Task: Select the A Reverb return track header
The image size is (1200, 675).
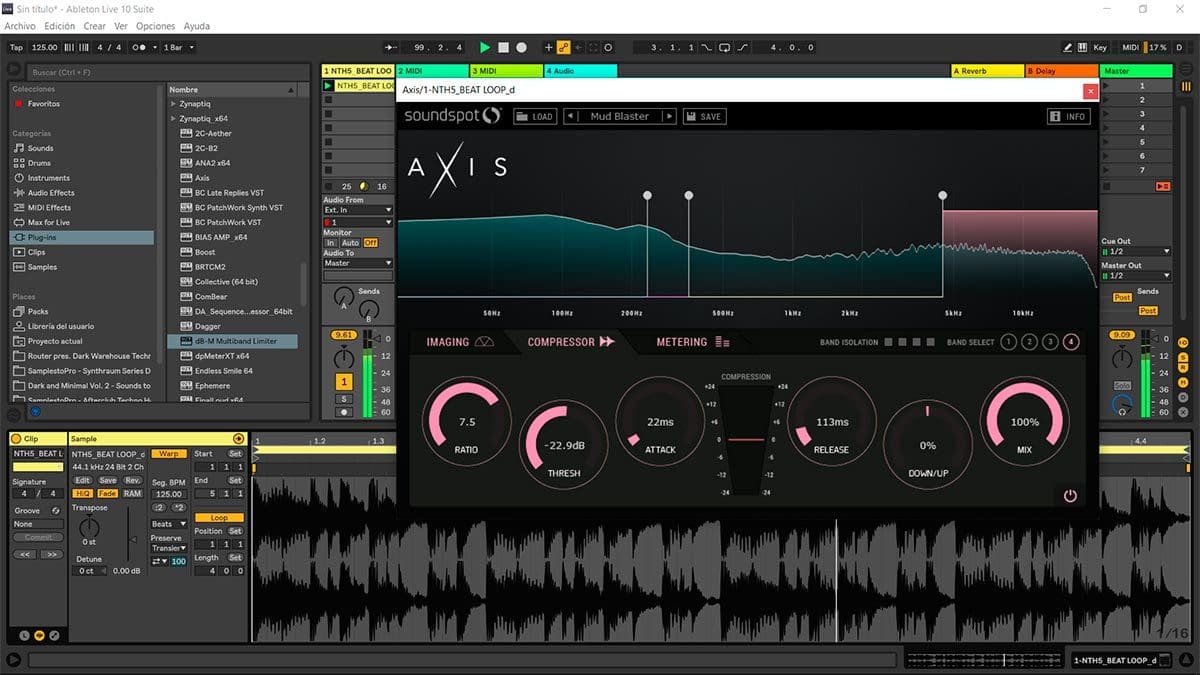Action: [x=987, y=71]
